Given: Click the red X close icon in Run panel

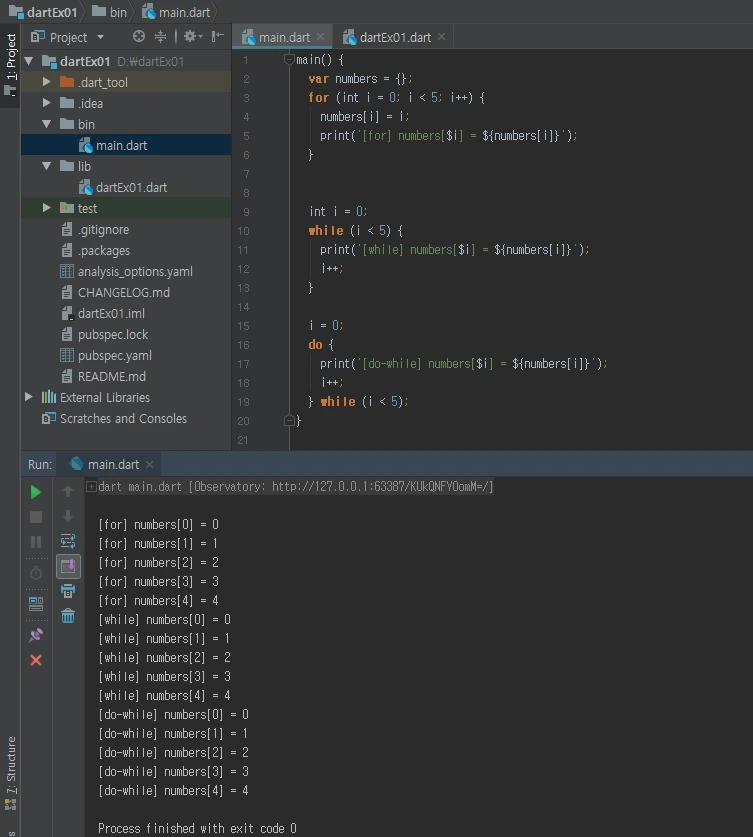Looking at the screenshot, I should point(36,660).
